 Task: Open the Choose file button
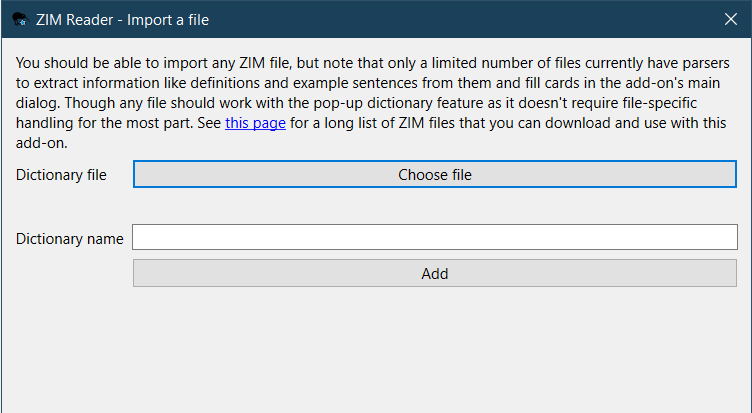pyautogui.click(x=435, y=175)
